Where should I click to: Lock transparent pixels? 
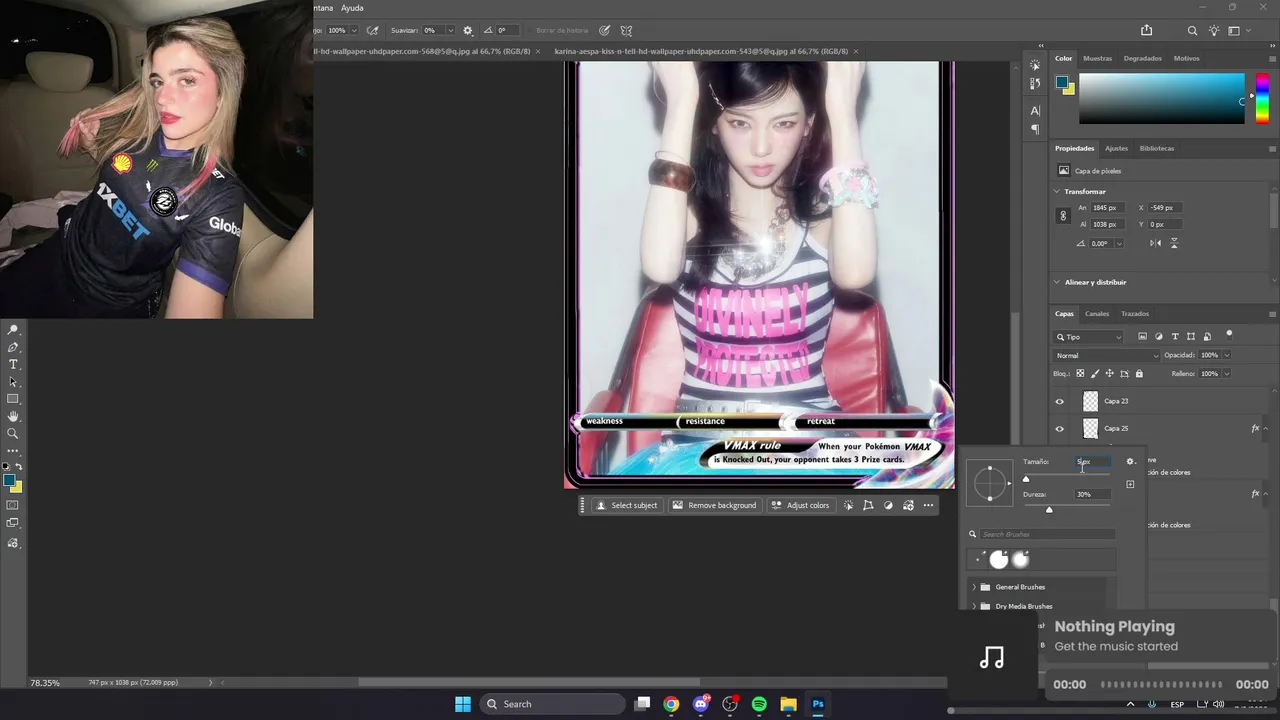click(1080, 374)
